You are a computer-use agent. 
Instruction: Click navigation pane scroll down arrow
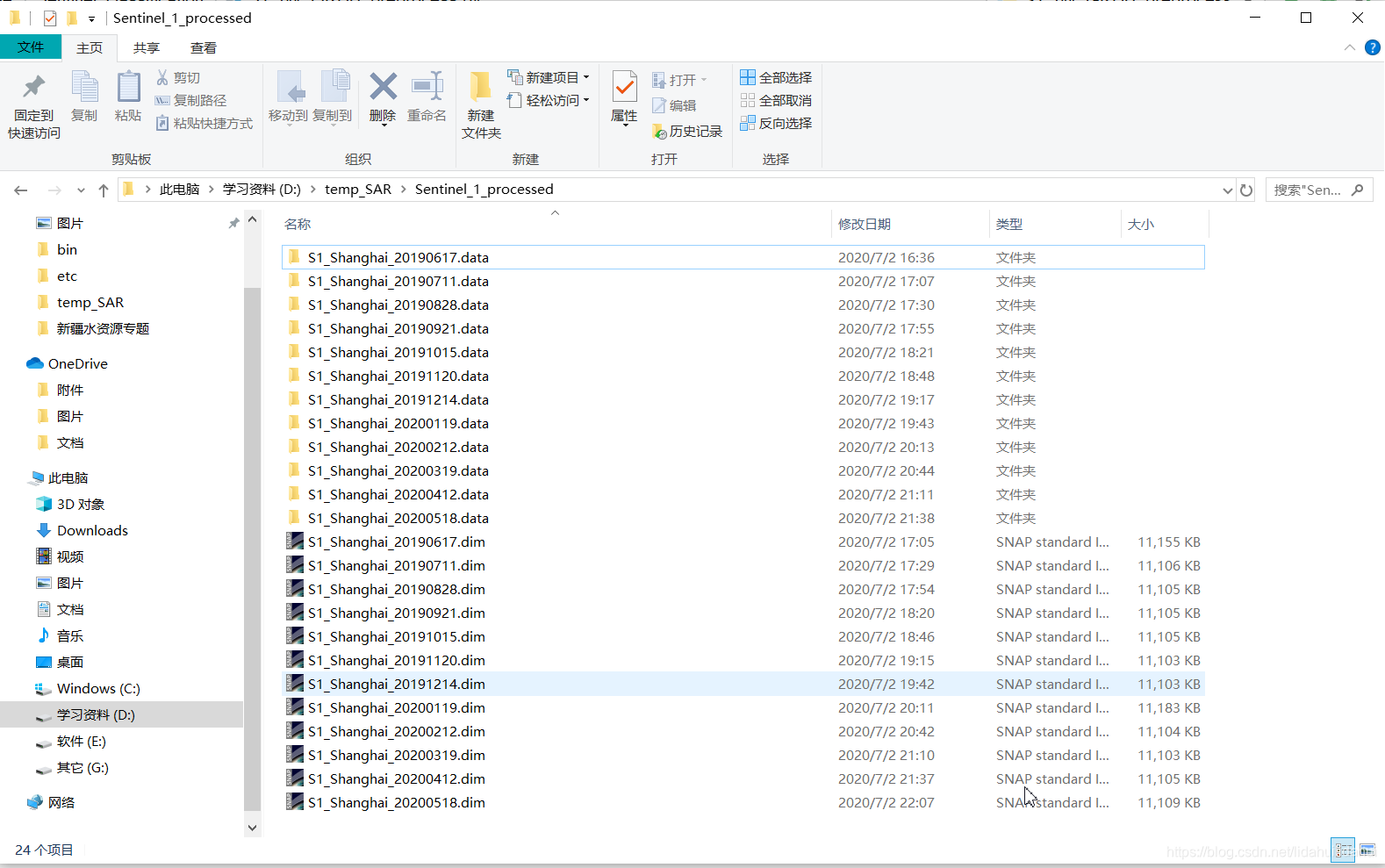click(253, 827)
